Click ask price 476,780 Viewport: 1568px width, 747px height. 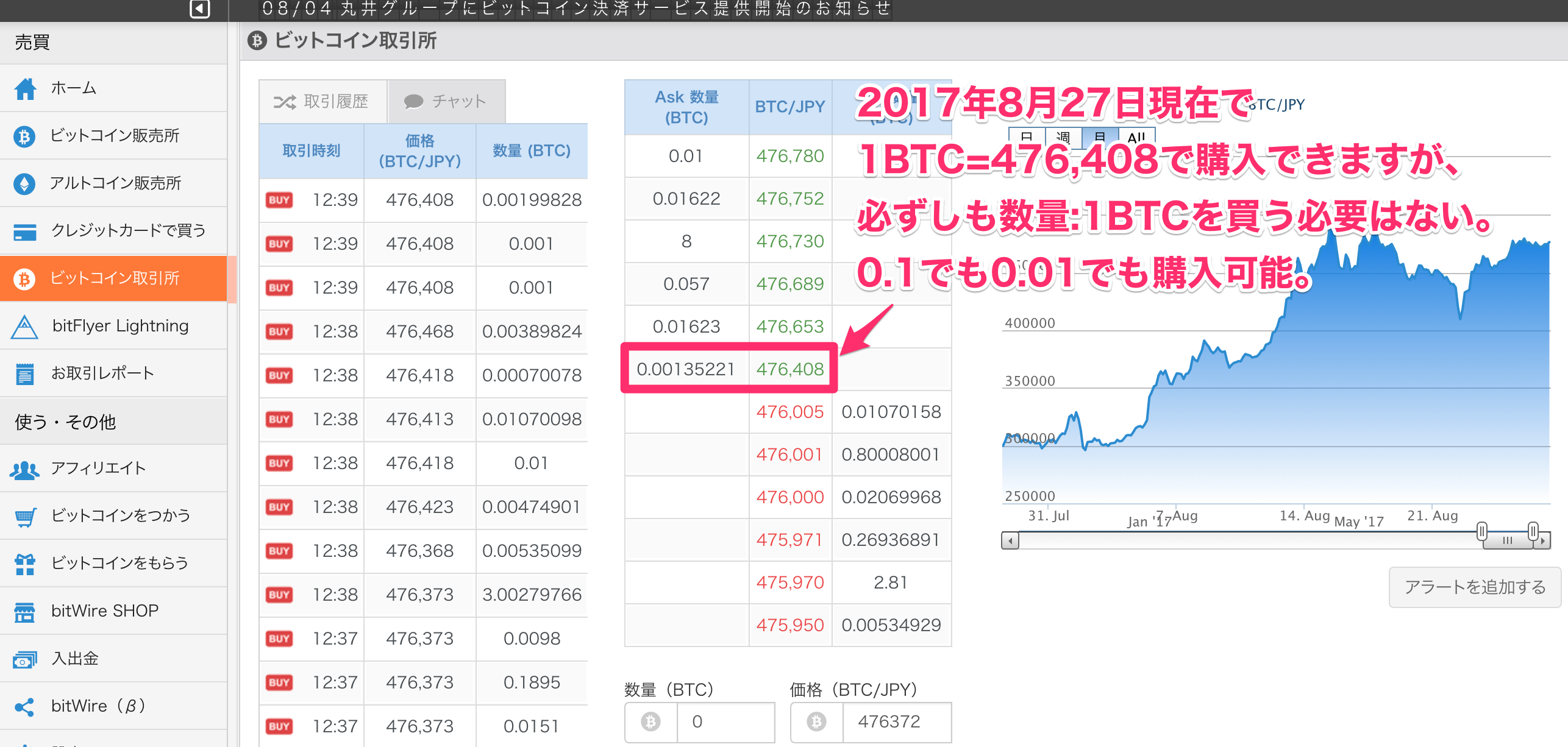(x=789, y=156)
